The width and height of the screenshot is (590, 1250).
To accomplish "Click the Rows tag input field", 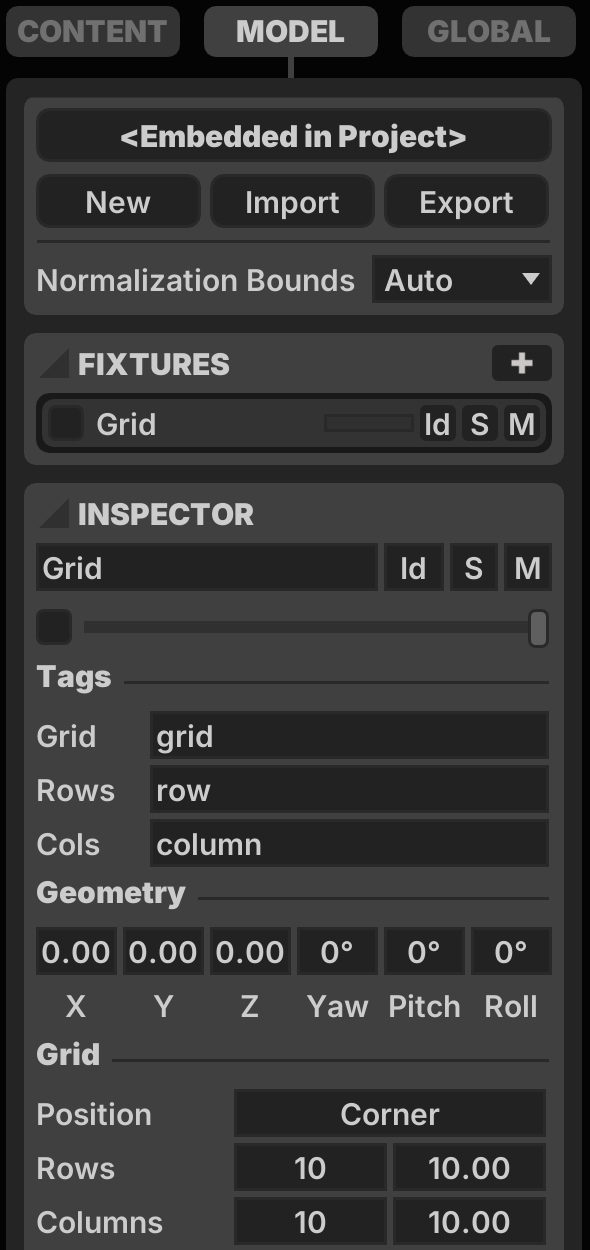I will tap(349, 790).
